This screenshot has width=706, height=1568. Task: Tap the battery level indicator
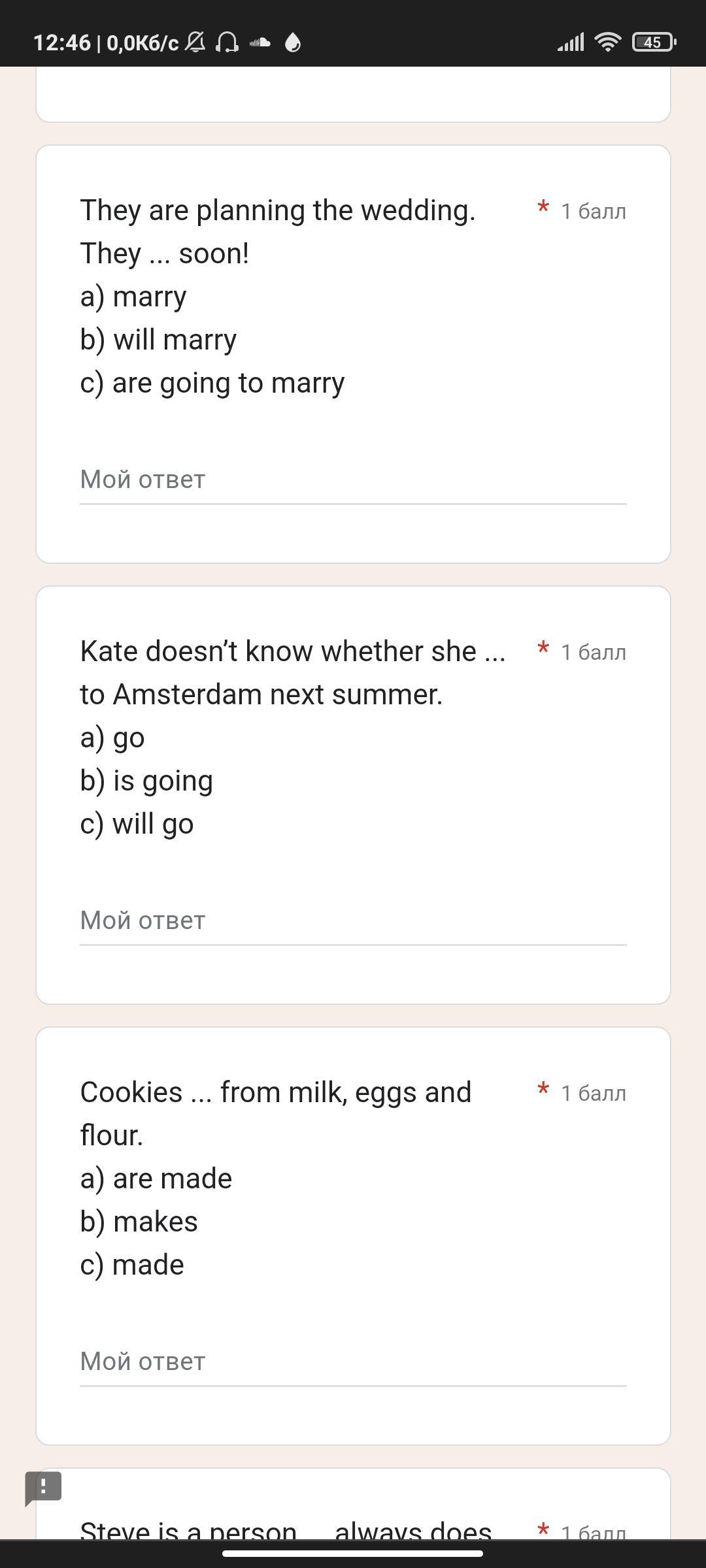click(x=653, y=43)
